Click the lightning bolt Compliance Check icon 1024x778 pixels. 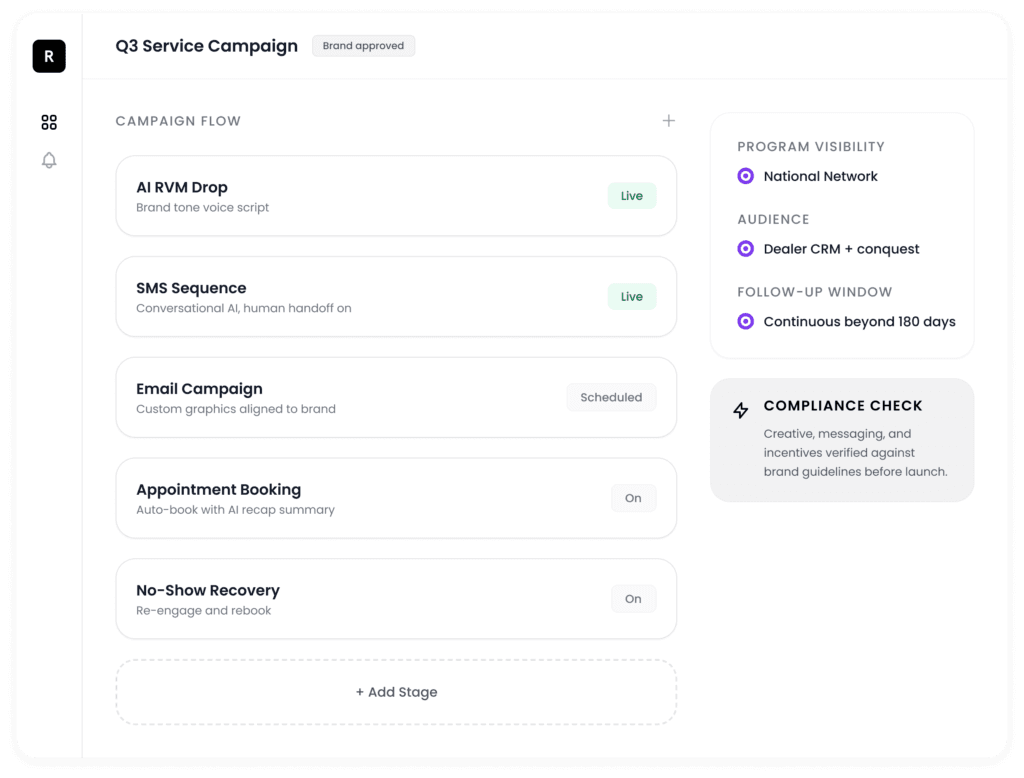click(741, 410)
